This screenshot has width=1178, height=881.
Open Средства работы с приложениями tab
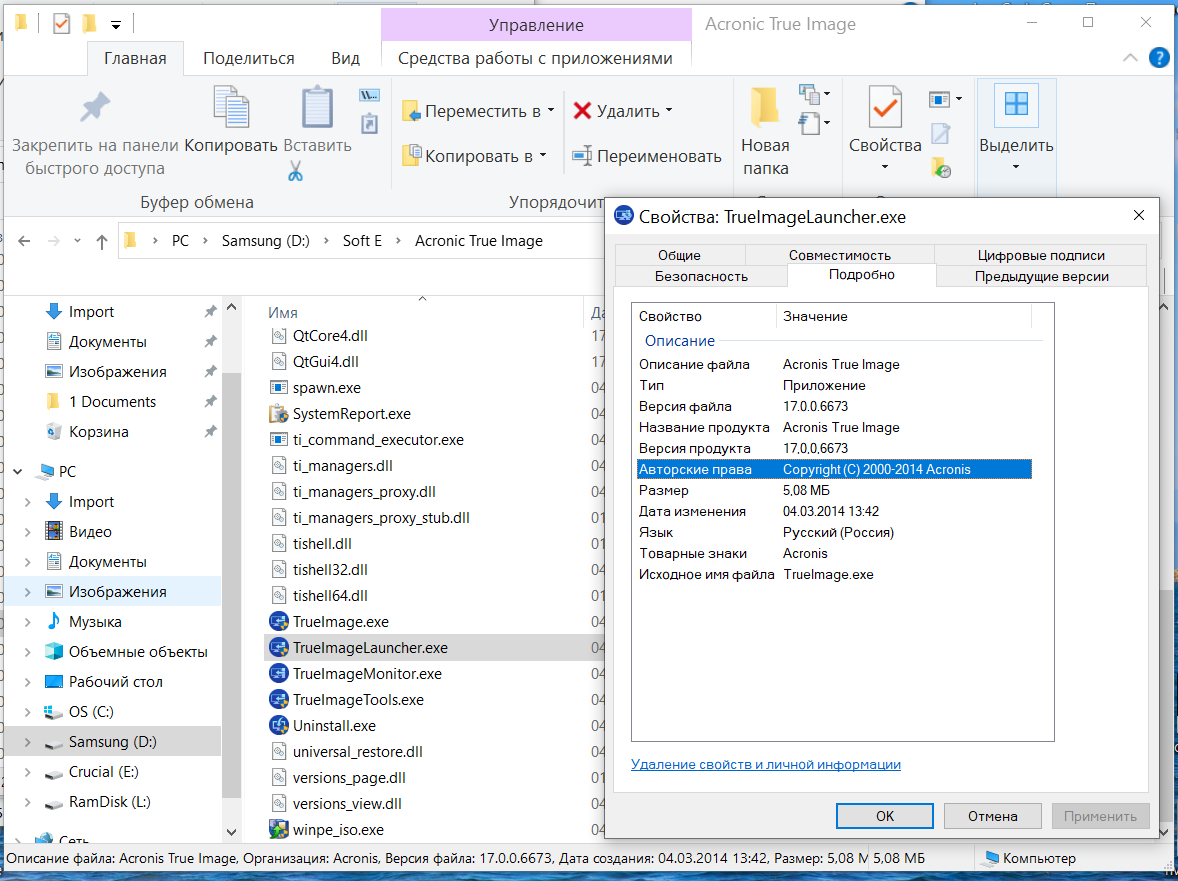535,59
